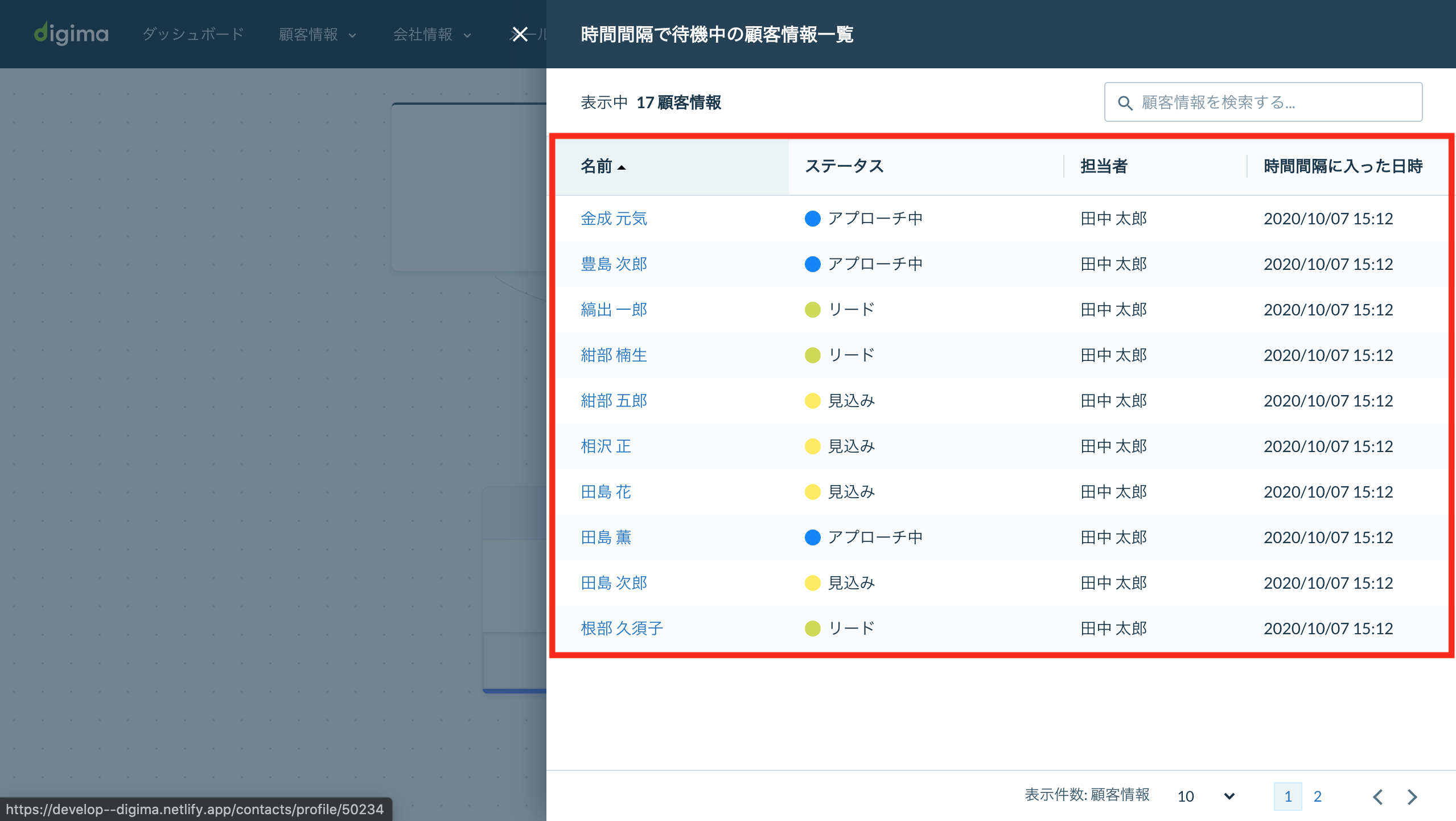This screenshot has height=821, width=1456.
Task: Expand the 顧客情報 navigation dropdown
Action: coord(317,34)
